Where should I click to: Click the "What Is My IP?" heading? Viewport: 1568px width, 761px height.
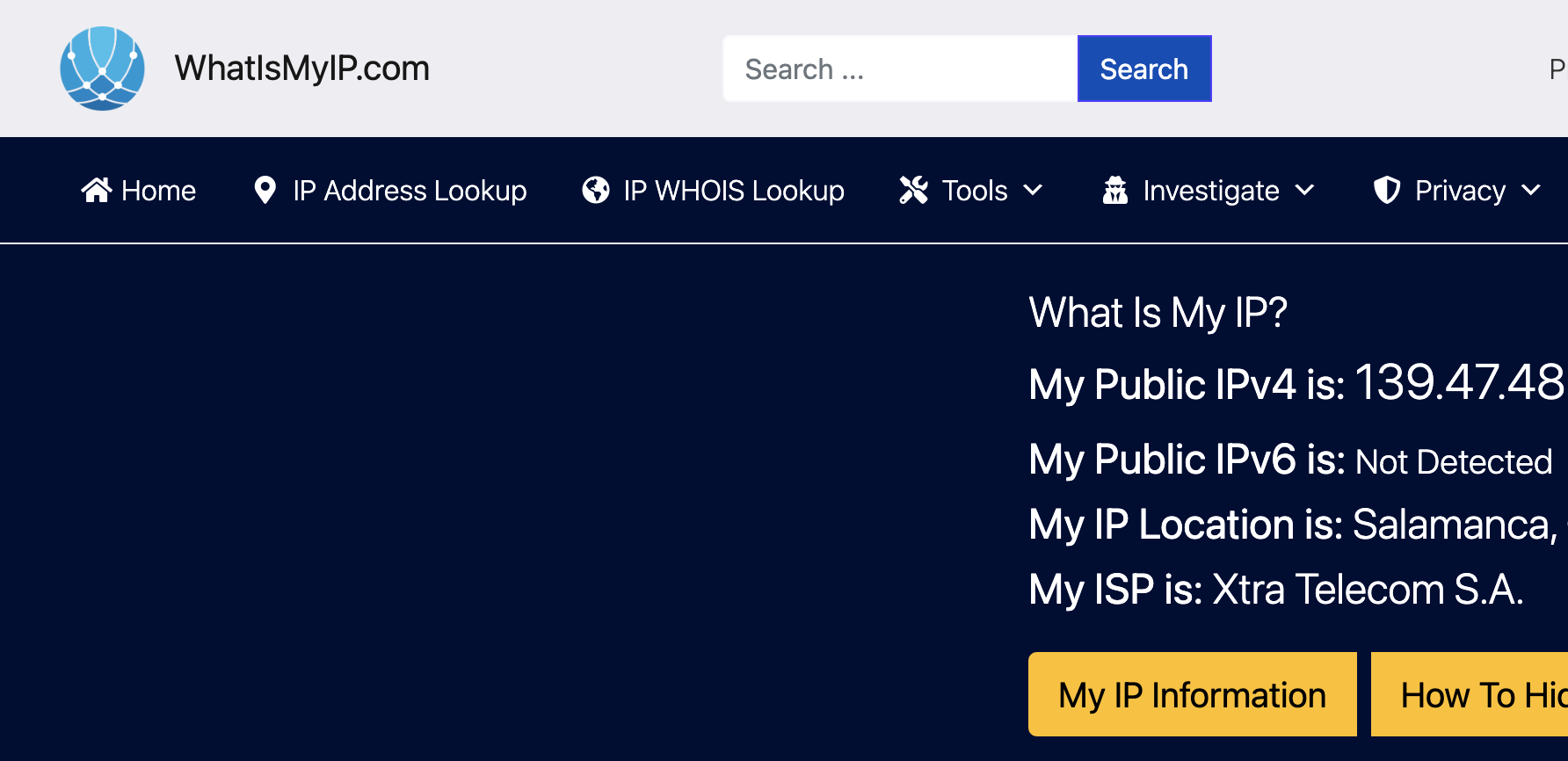pyautogui.click(x=1158, y=313)
